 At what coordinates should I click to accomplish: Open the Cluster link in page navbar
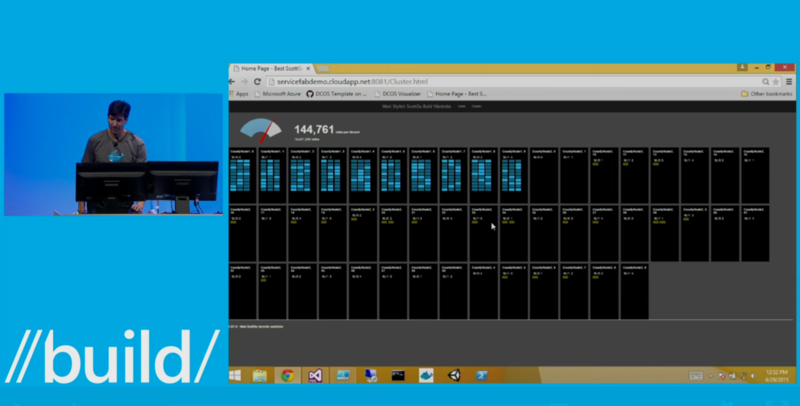click(x=477, y=106)
